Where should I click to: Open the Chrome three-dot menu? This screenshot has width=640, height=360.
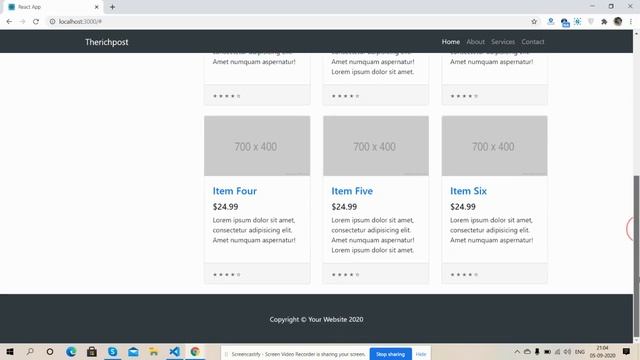(x=631, y=22)
